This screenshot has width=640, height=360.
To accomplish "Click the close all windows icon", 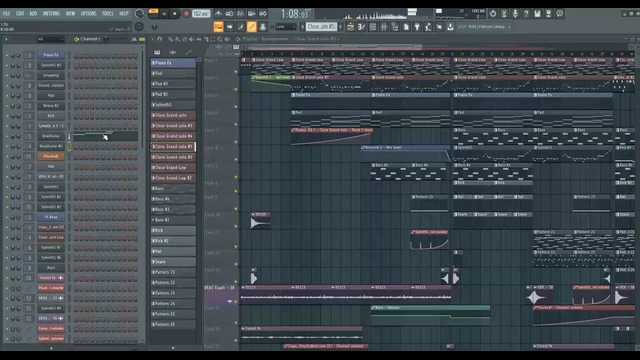I will [x=439, y=27].
